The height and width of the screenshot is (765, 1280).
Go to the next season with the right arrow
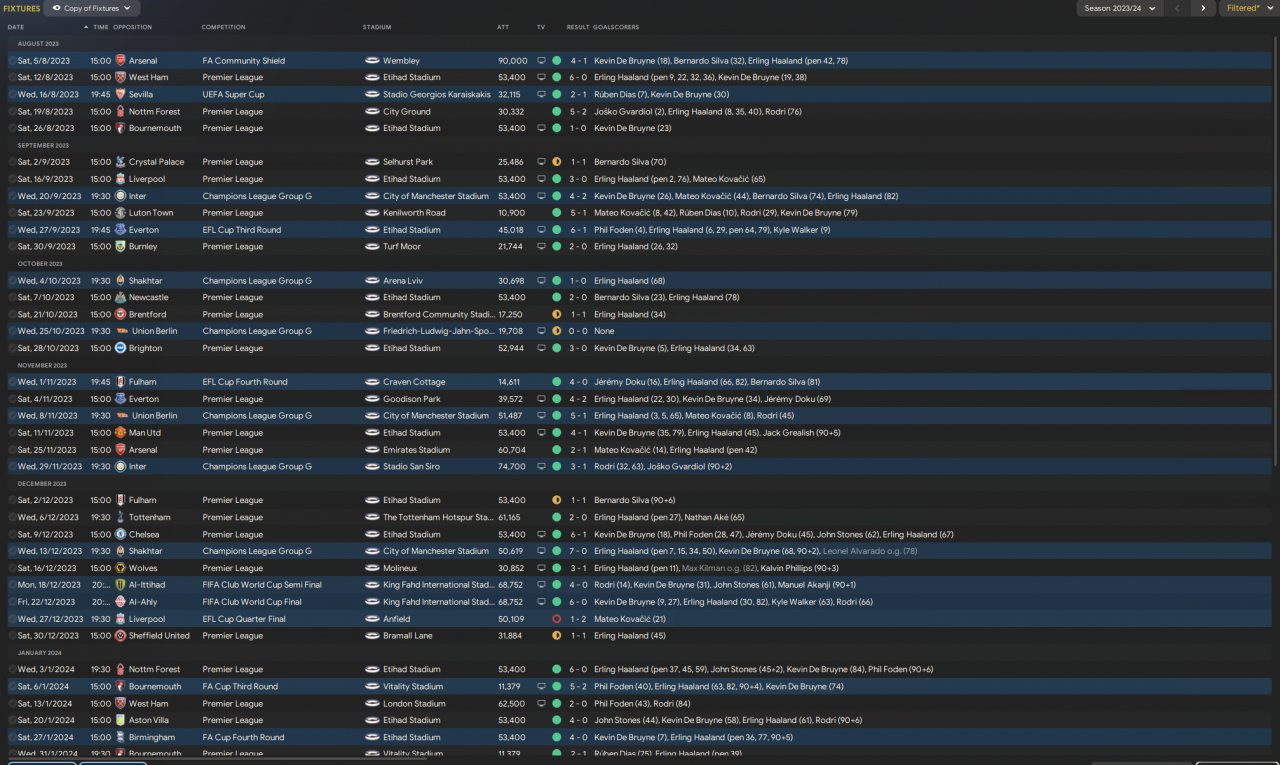point(1203,8)
